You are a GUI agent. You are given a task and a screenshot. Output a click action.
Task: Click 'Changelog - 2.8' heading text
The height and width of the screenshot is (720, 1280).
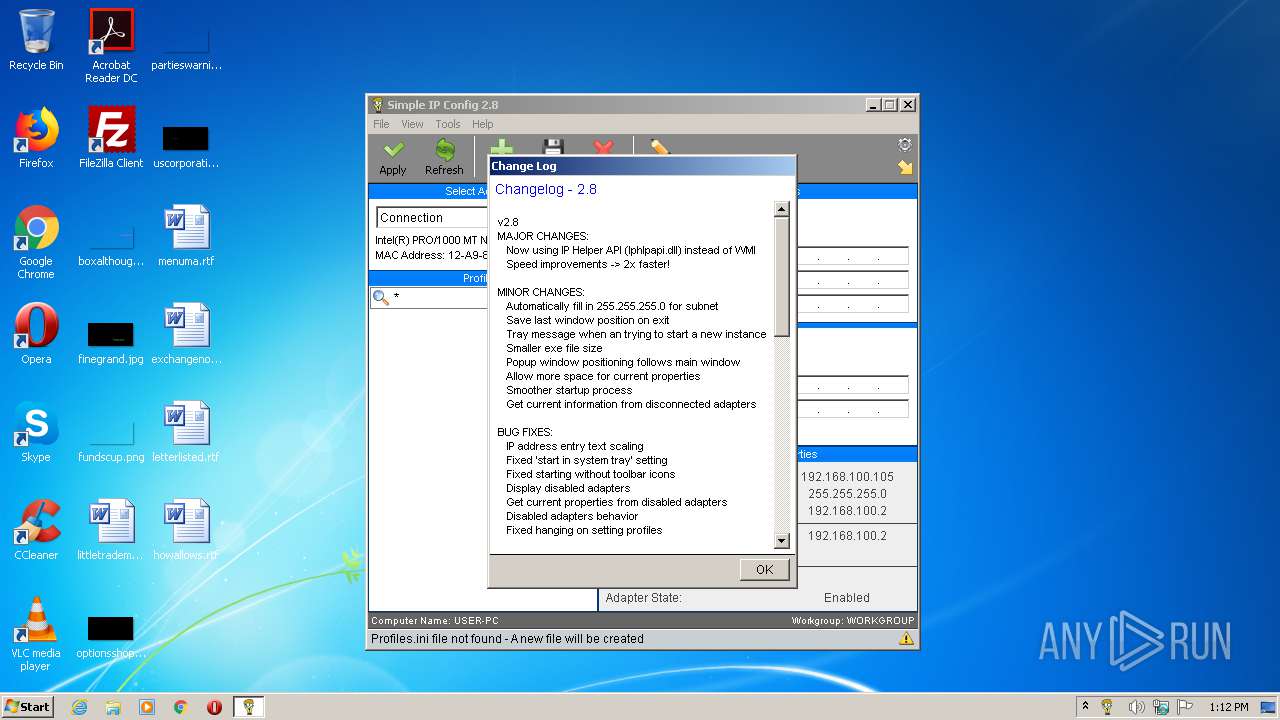546,189
